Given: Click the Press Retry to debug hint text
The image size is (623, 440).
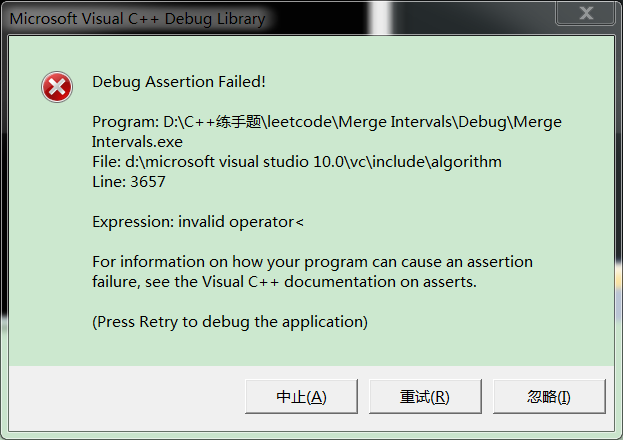Looking at the screenshot, I should [230, 322].
